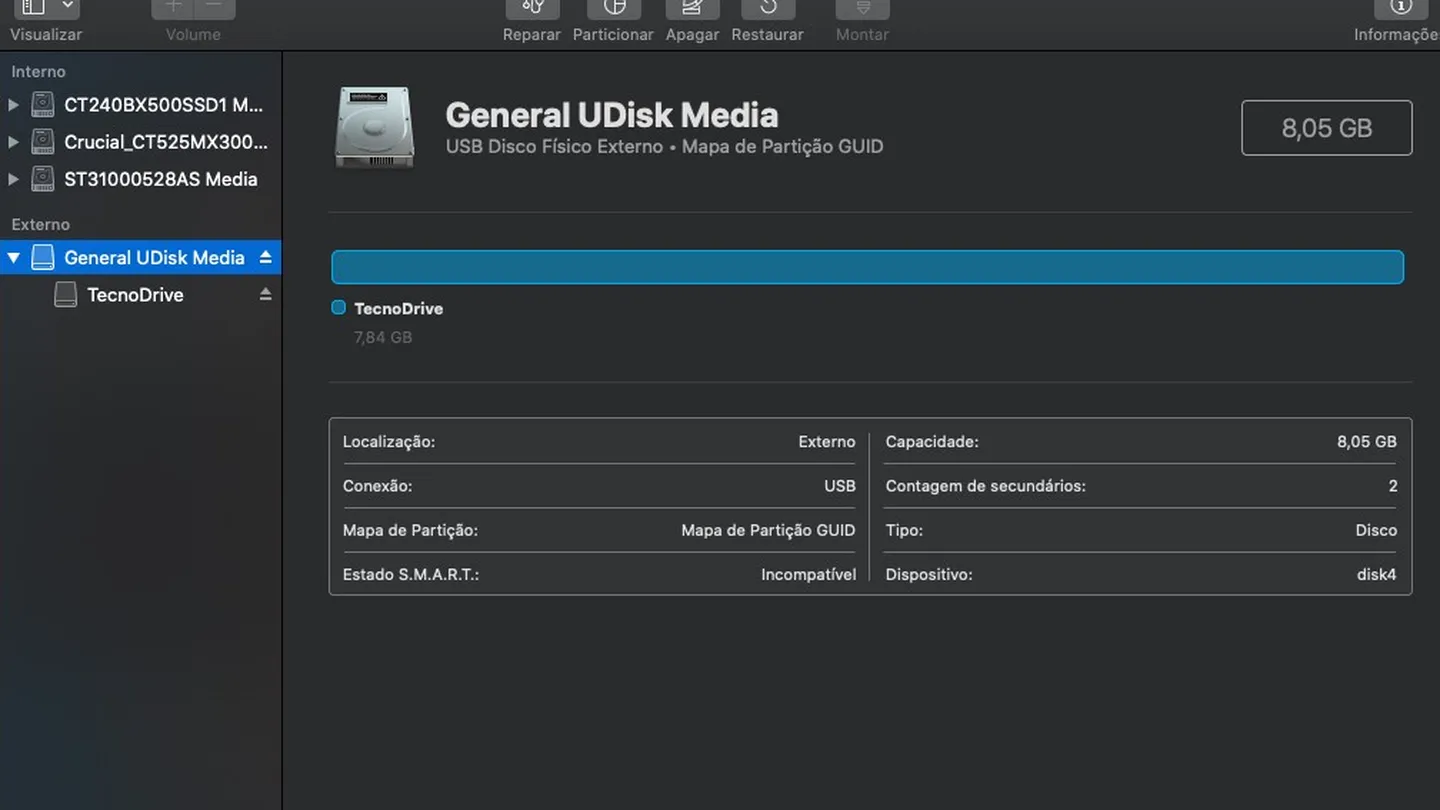Eject General UDisk Media from sidebar

pos(265,257)
